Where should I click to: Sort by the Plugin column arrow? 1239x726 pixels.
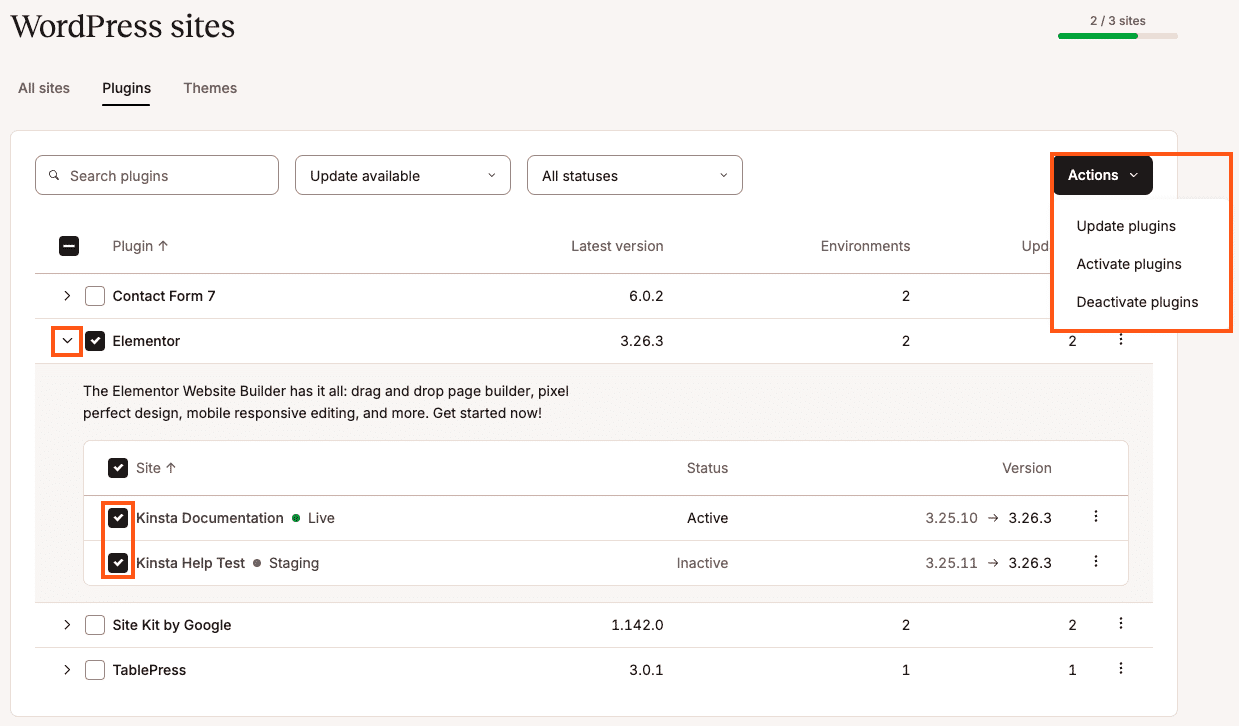163,246
